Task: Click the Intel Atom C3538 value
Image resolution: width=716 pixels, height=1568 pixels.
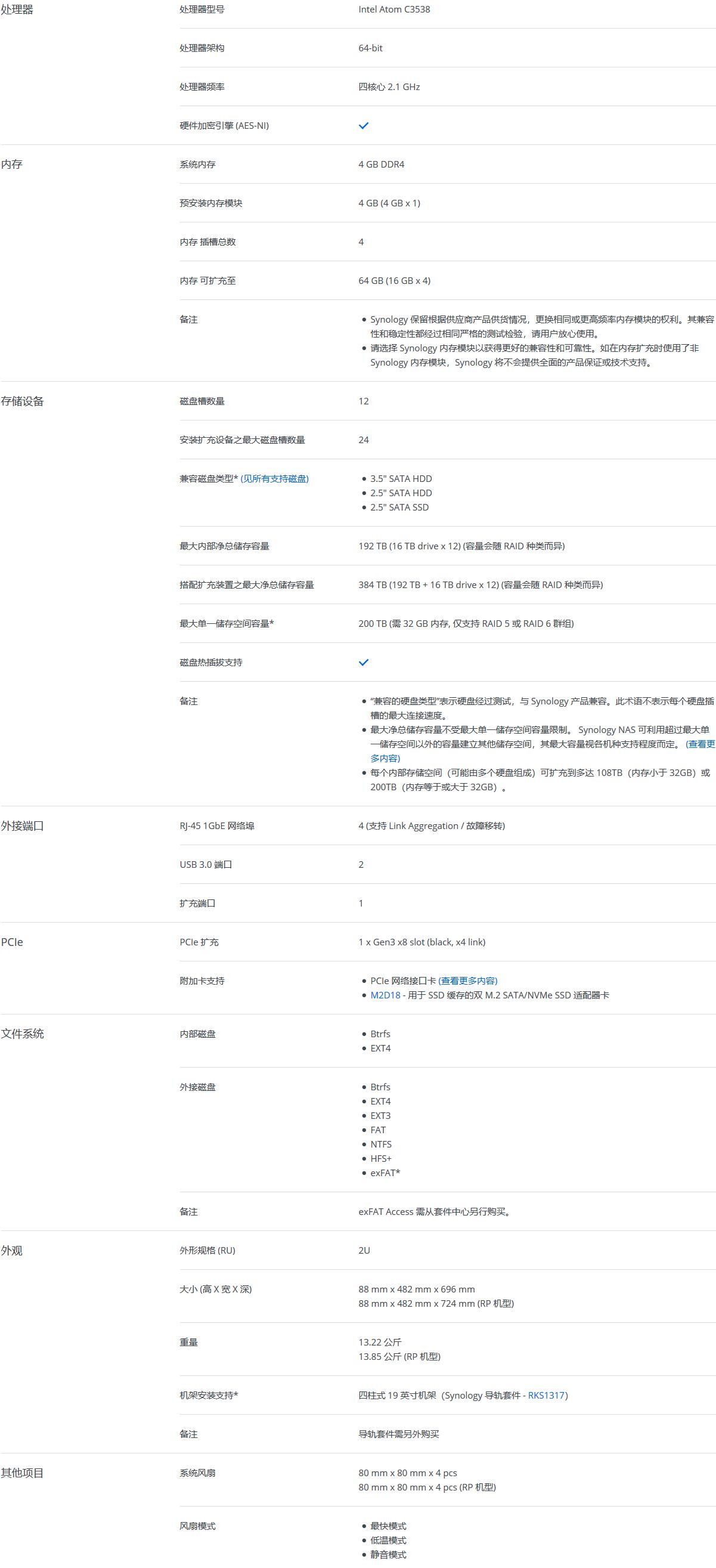Action: [394, 9]
